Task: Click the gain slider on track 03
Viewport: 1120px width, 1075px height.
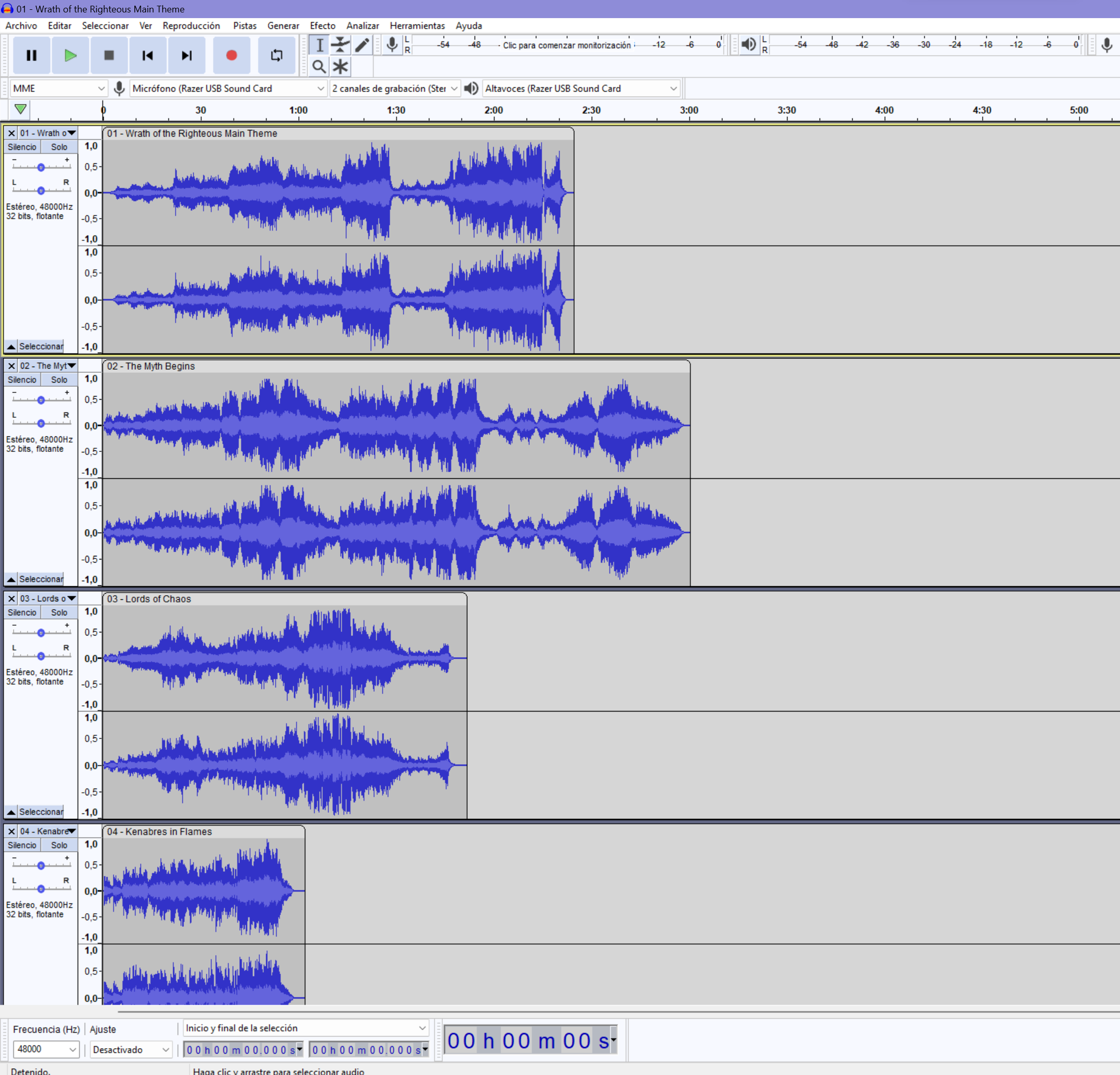Action: 41,632
